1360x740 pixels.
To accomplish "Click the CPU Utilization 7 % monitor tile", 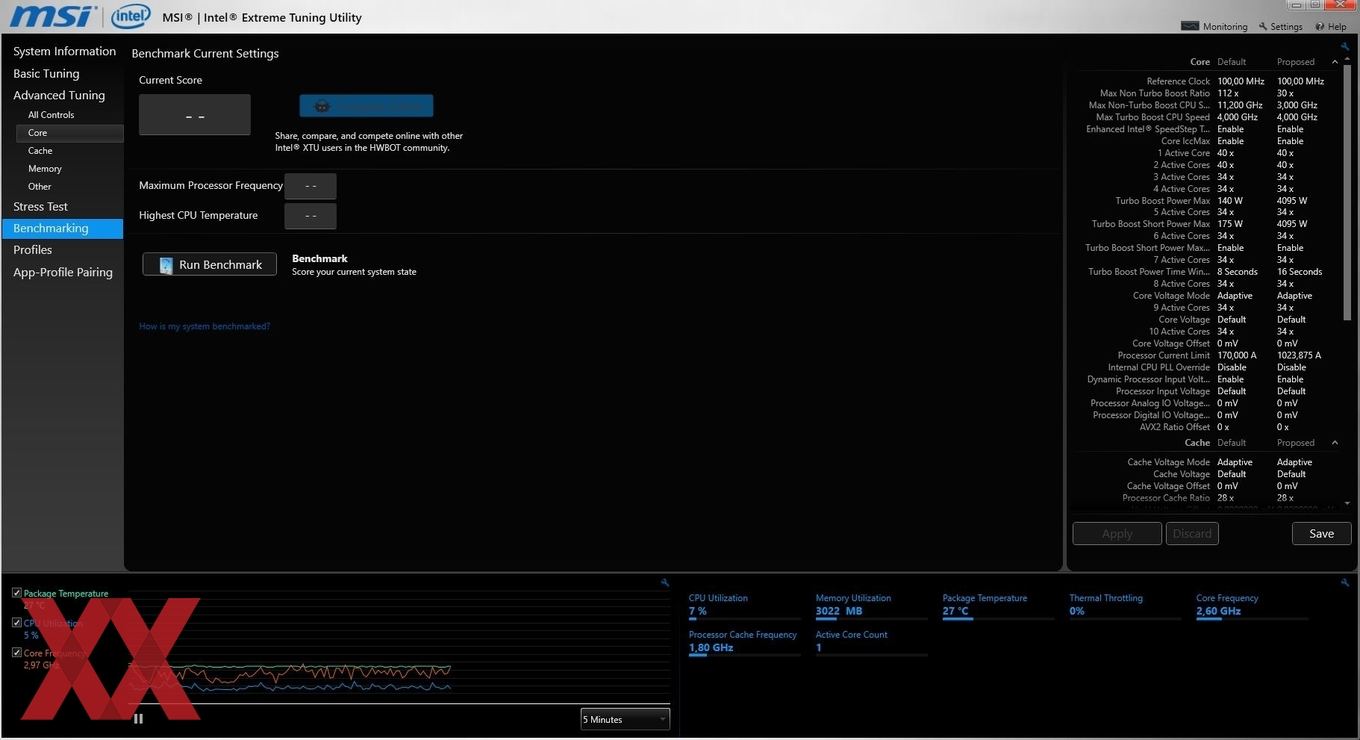I will point(745,605).
